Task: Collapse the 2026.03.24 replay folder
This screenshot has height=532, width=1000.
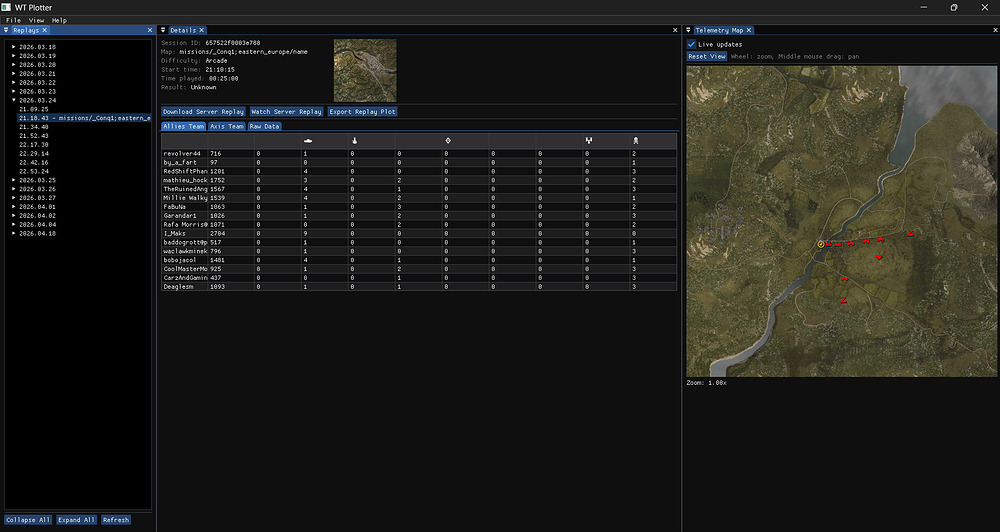Action: pyautogui.click(x=14, y=100)
